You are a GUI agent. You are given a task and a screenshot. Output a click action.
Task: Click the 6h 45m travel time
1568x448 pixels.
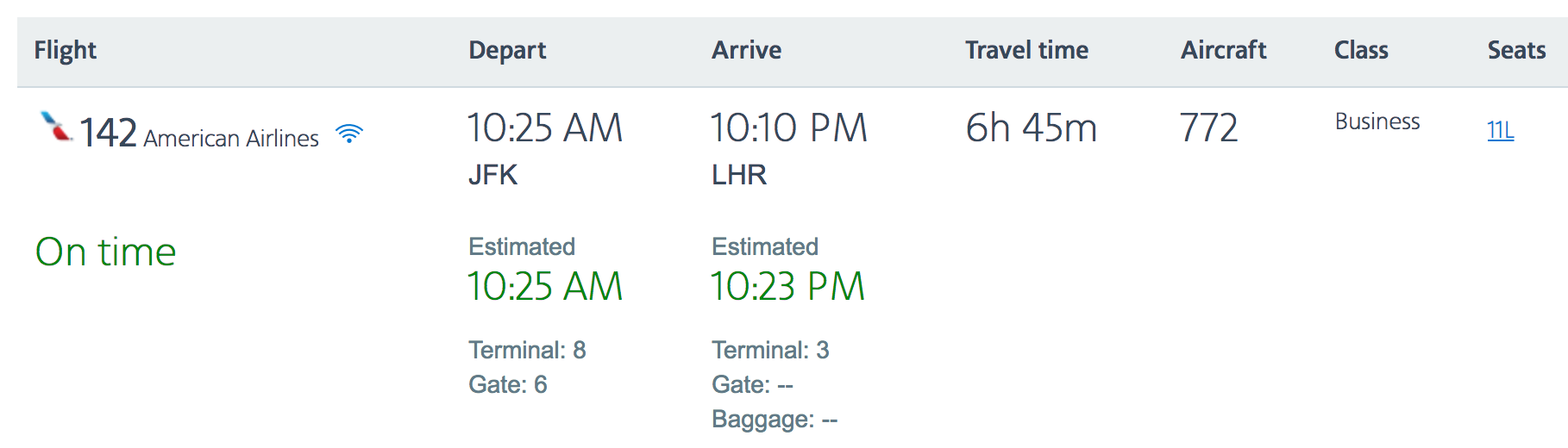1031,128
